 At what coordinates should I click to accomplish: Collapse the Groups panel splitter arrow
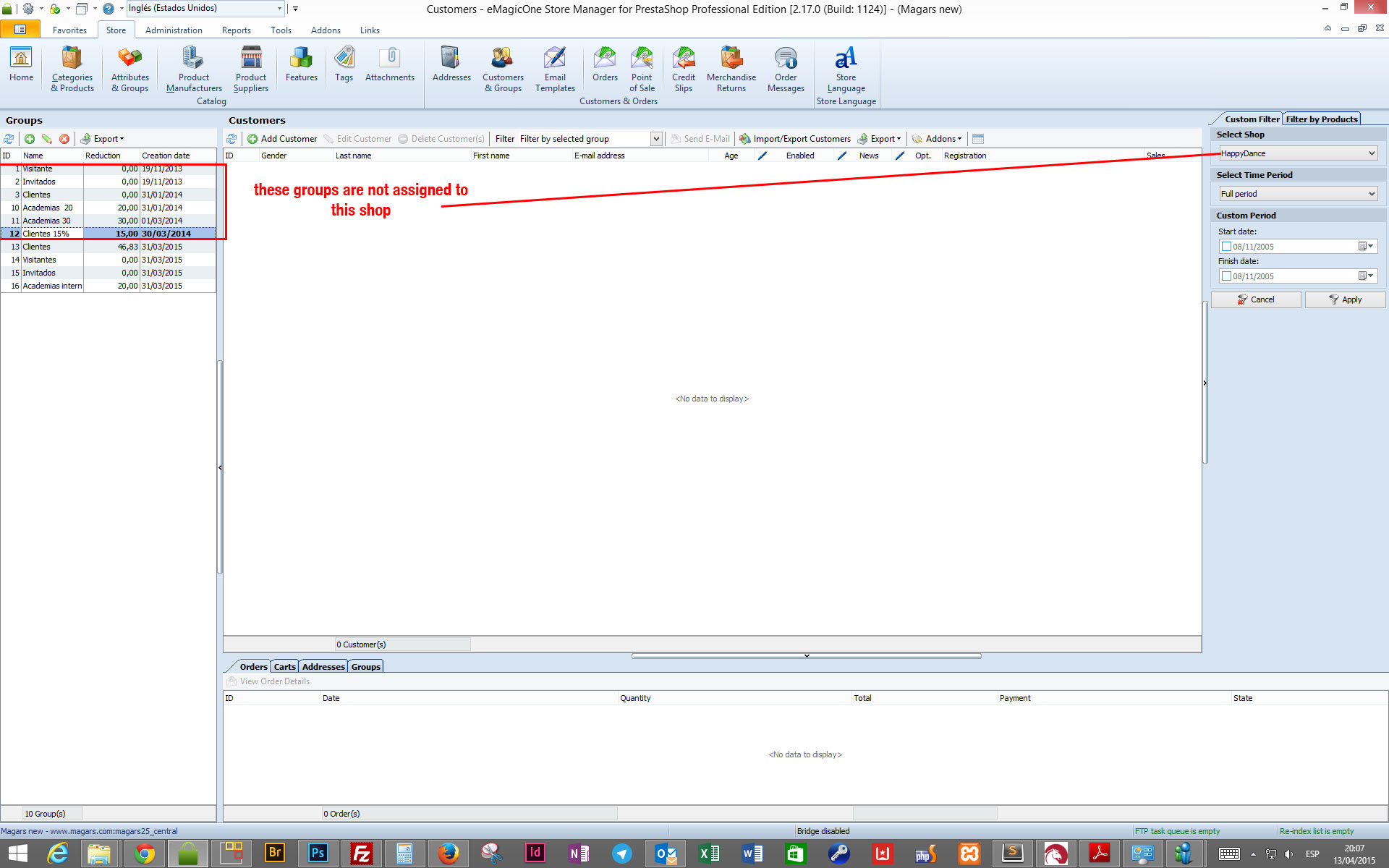point(220,467)
